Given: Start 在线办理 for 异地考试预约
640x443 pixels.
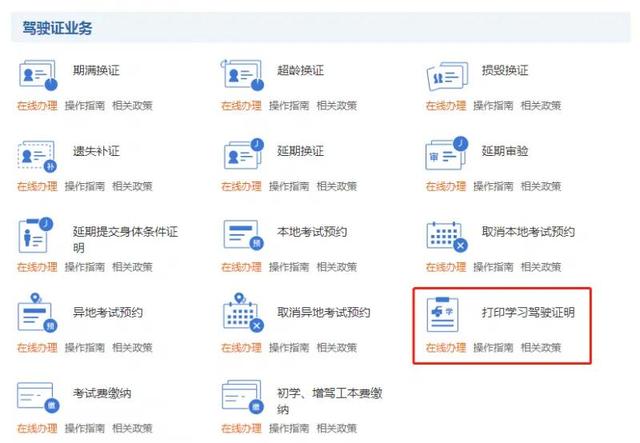Looking at the screenshot, I should coord(37,348).
